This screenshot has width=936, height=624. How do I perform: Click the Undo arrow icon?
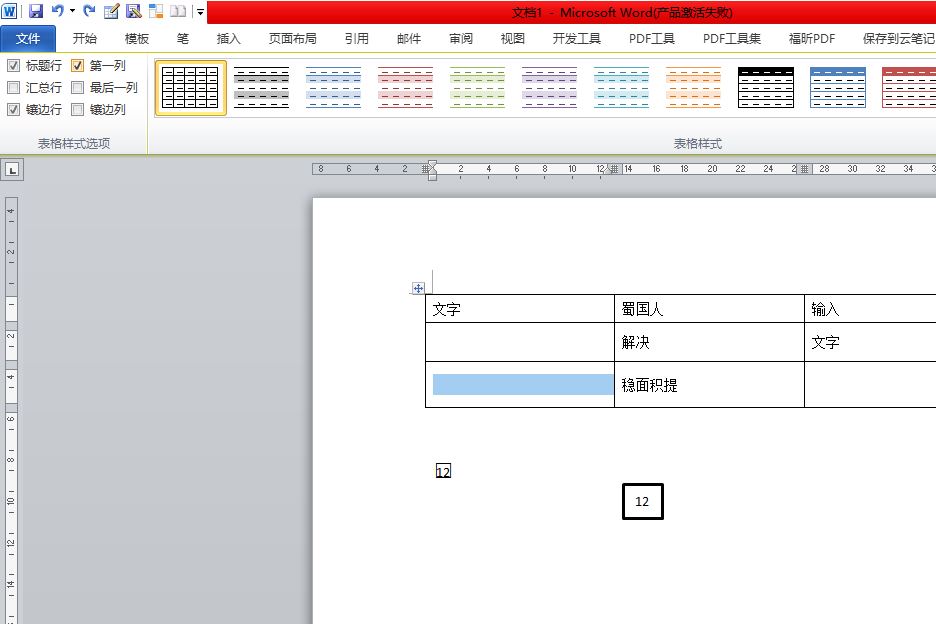coord(56,10)
